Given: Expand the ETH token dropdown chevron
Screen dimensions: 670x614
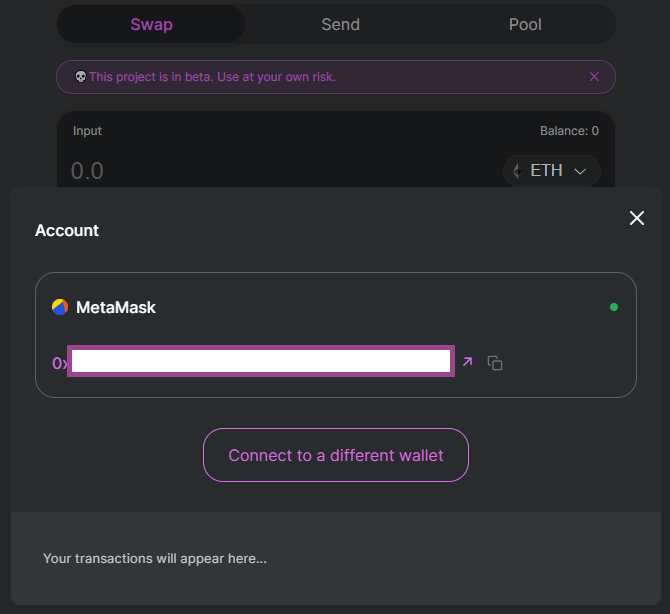Looking at the screenshot, I should 580,171.
